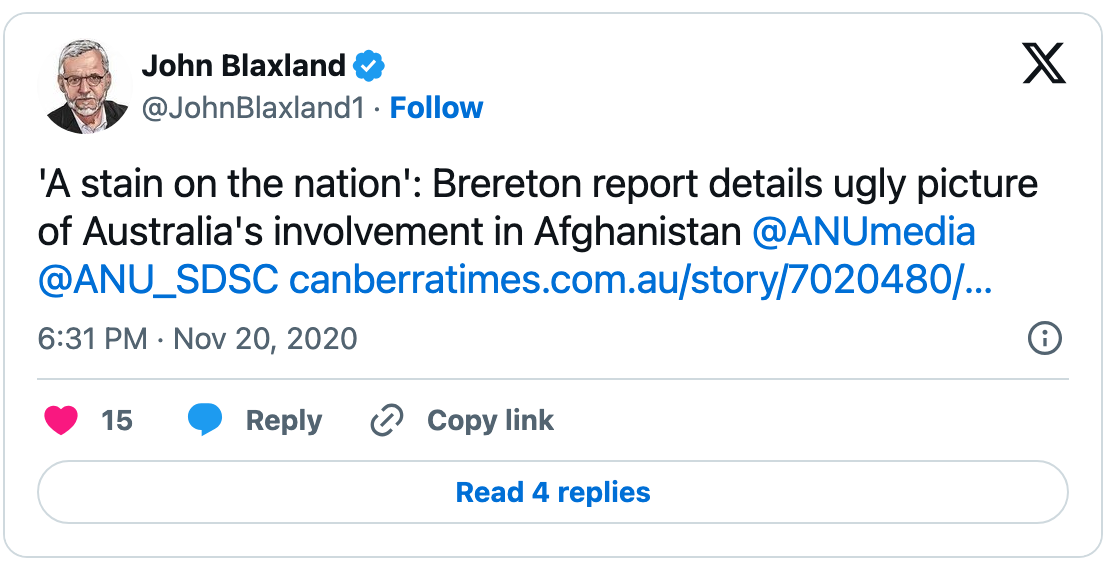The width and height of the screenshot is (1114, 566).
Task: Click the like count 15
Action: [117, 421]
